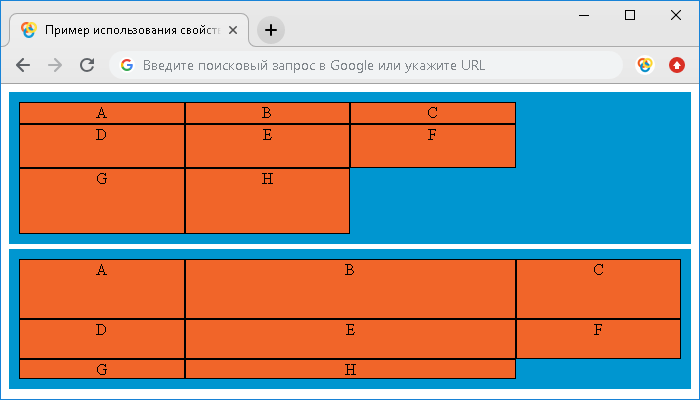700x400 pixels.
Task: Click box A in the top container
Action: (x=102, y=113)
